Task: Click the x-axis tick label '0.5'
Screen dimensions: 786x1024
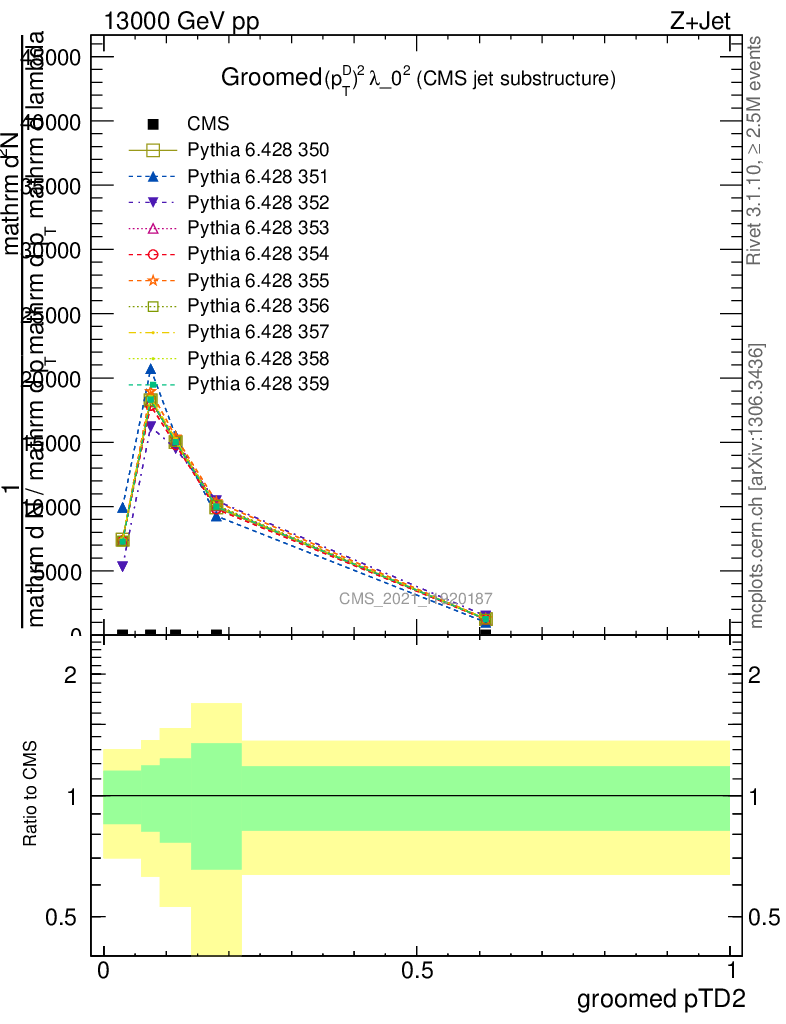Action: (417, 970)
